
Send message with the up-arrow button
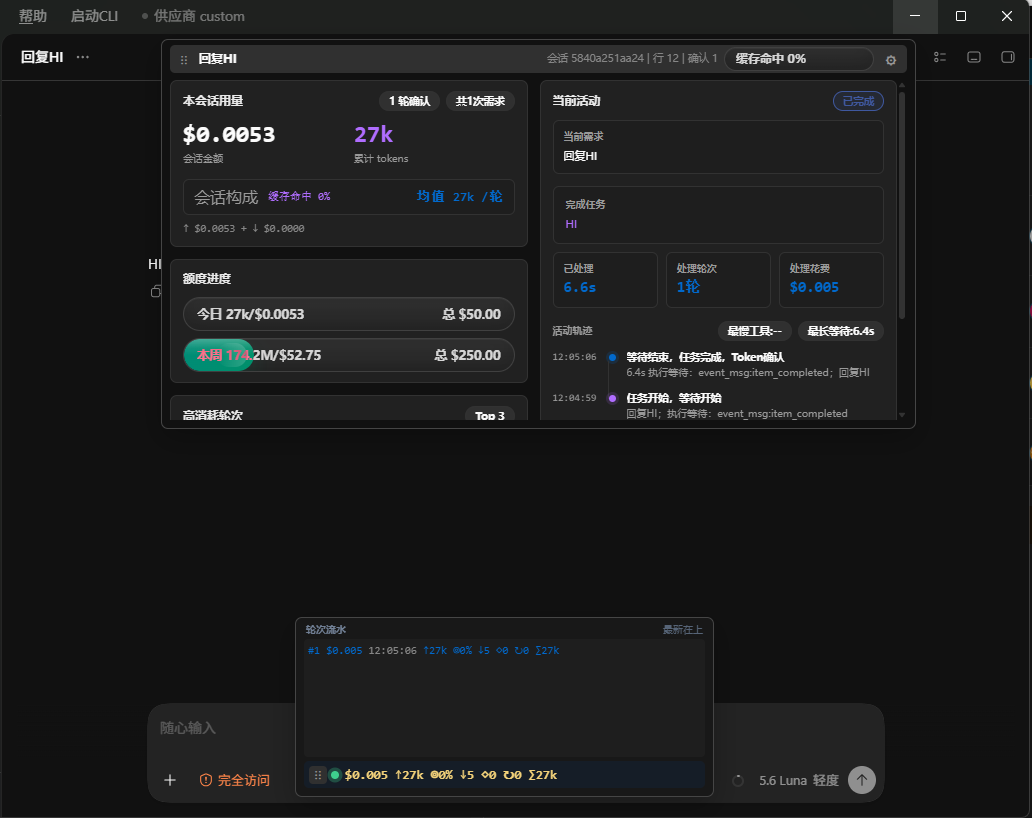(862, 780)
